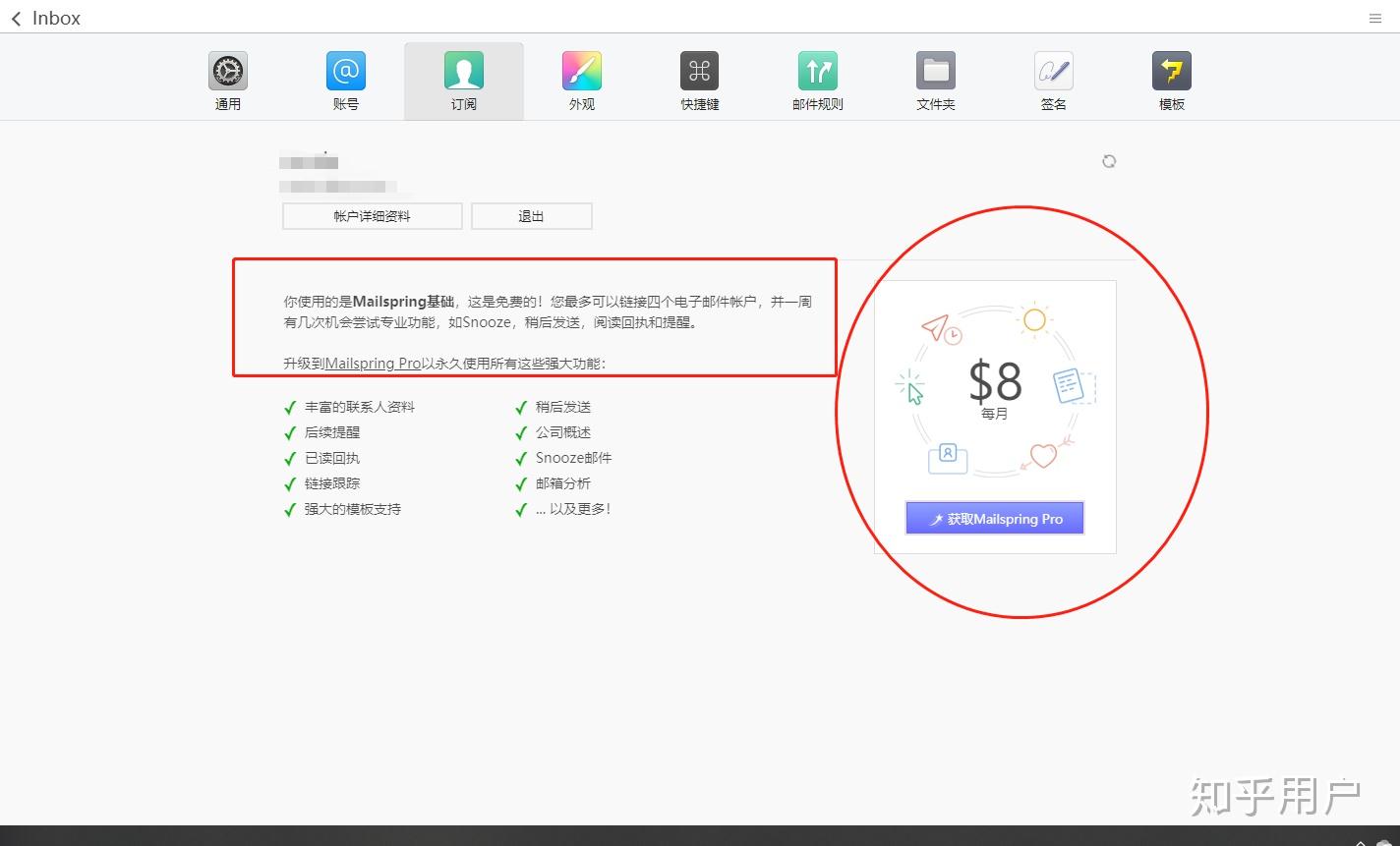Click the 获取Mailspring Pro button

995,519
